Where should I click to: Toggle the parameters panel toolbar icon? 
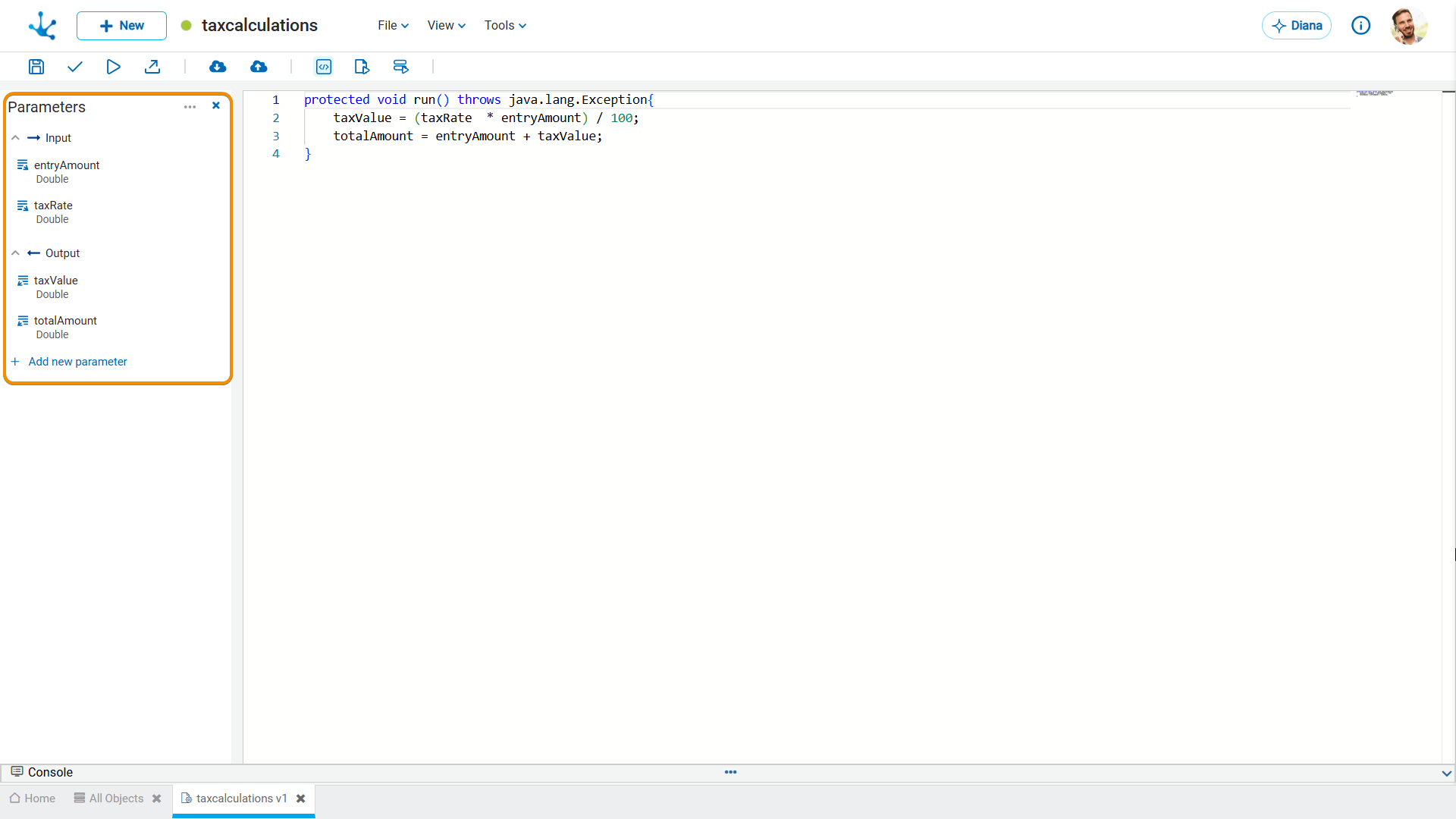400,67
